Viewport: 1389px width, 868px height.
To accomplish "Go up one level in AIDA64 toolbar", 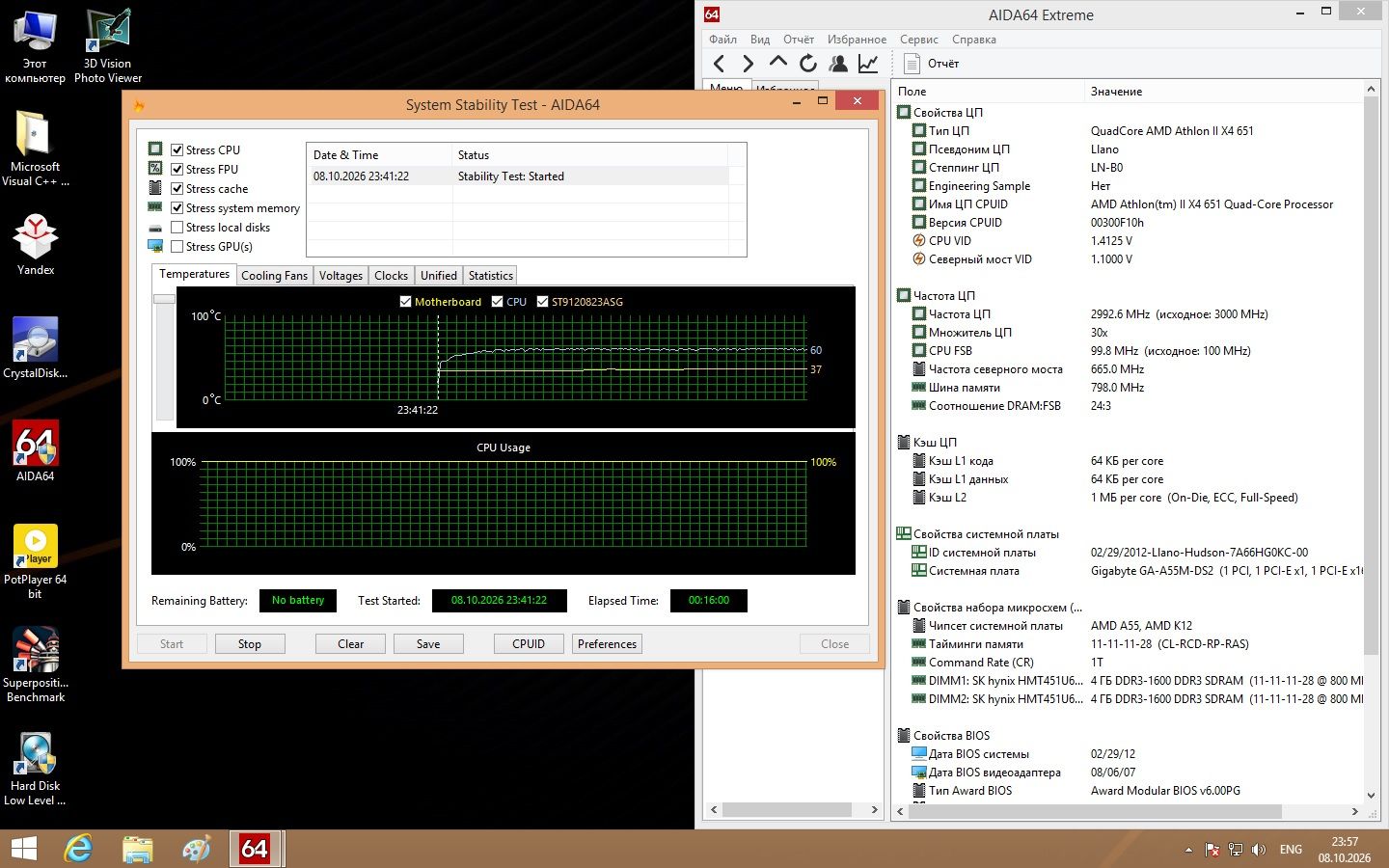I will [x=778, y=63].
